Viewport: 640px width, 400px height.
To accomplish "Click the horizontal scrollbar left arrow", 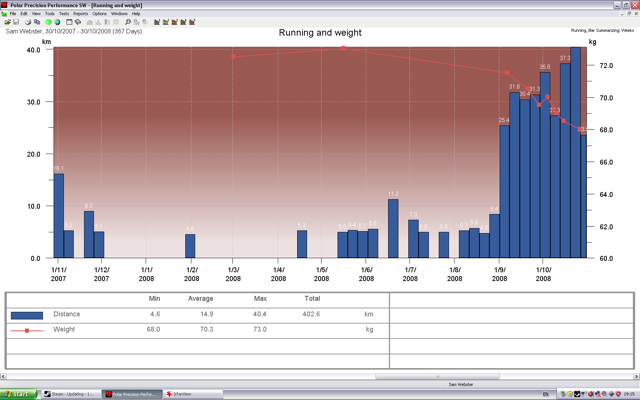I will click(4, 376).
